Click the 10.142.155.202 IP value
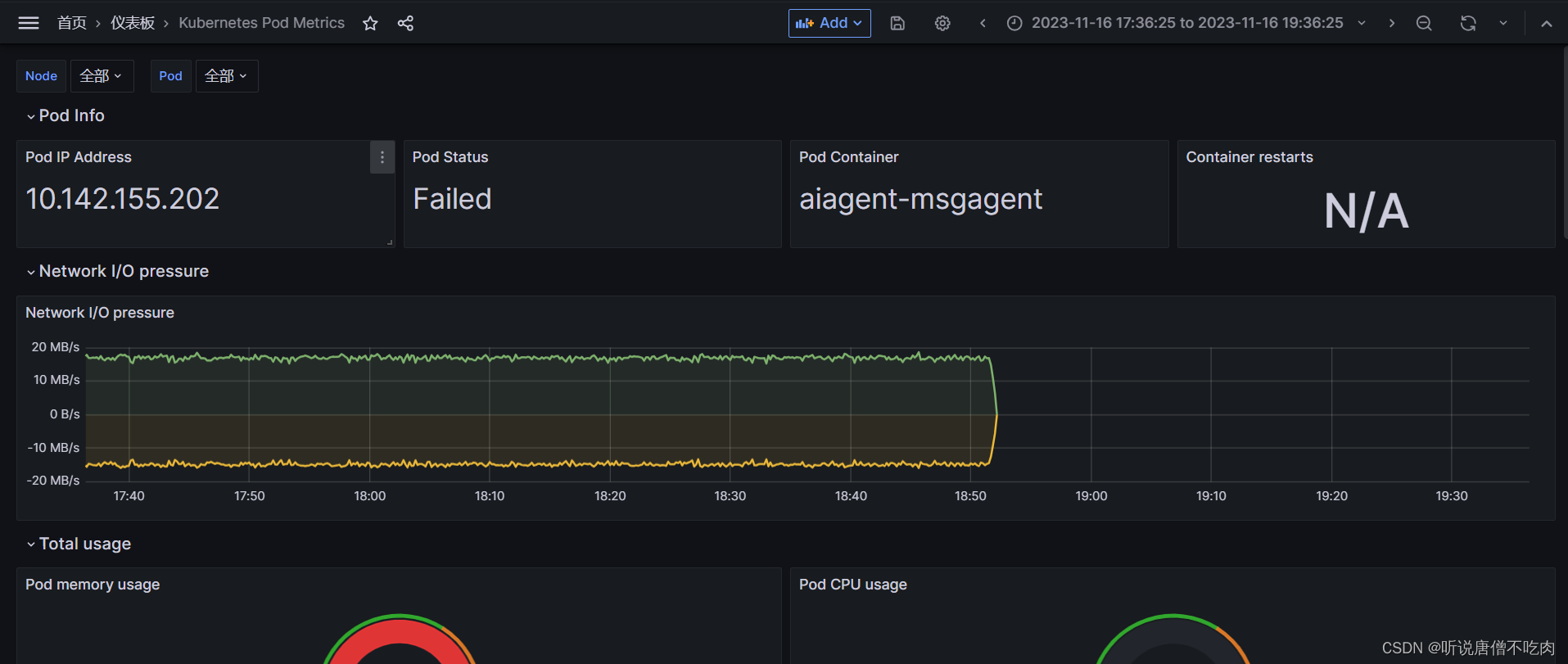Image resolution: width=1568 pixels, height=664 pixels. click(123, 199)
